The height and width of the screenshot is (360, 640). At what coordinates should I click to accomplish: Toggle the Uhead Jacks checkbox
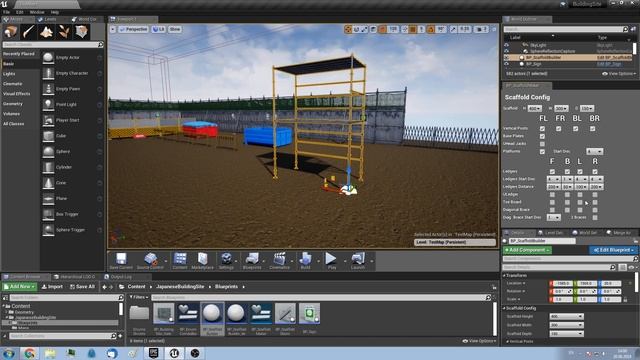click(542, 144)
